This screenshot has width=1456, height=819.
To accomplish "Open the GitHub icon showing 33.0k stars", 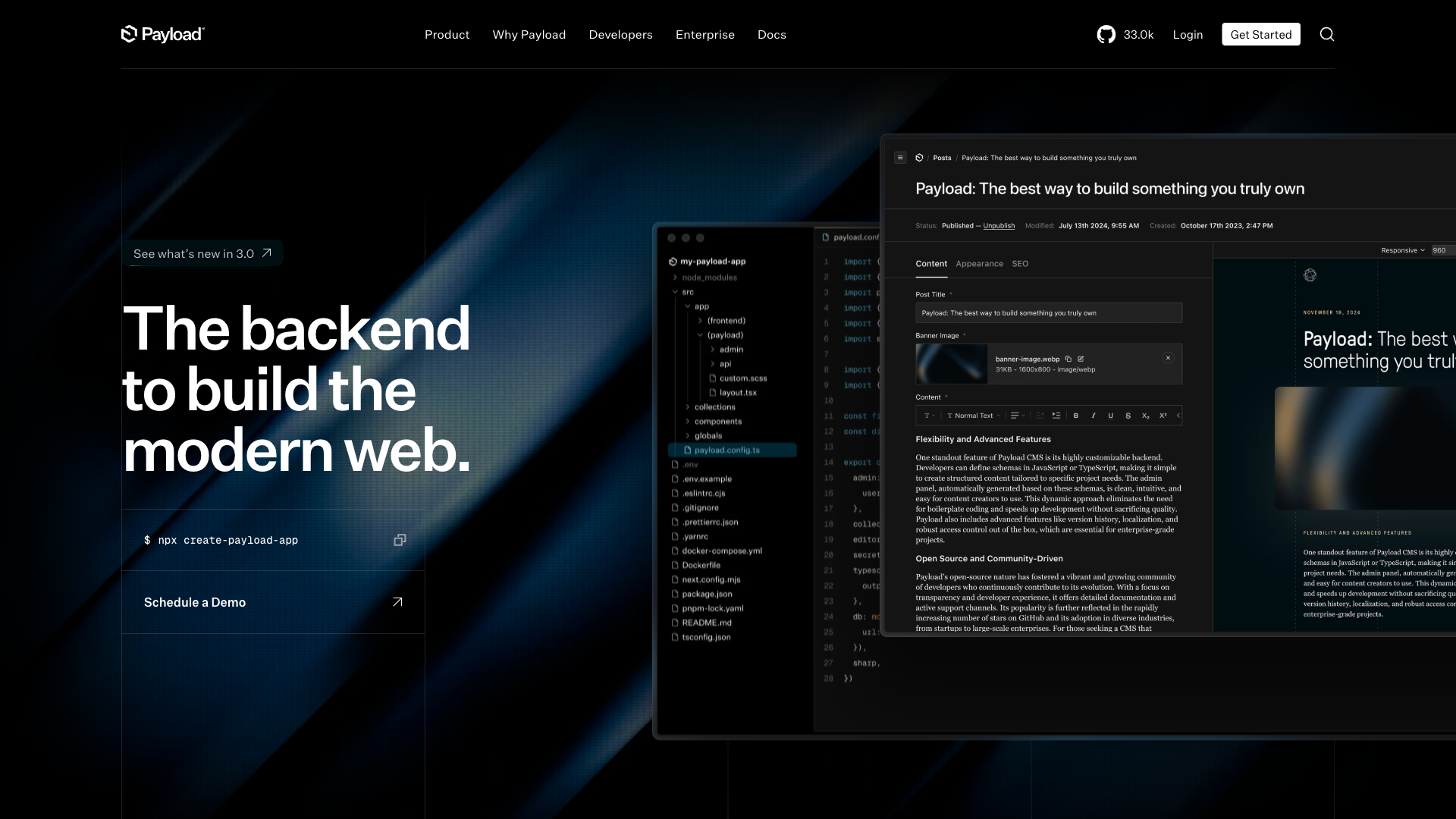I will click(1106, 34).
